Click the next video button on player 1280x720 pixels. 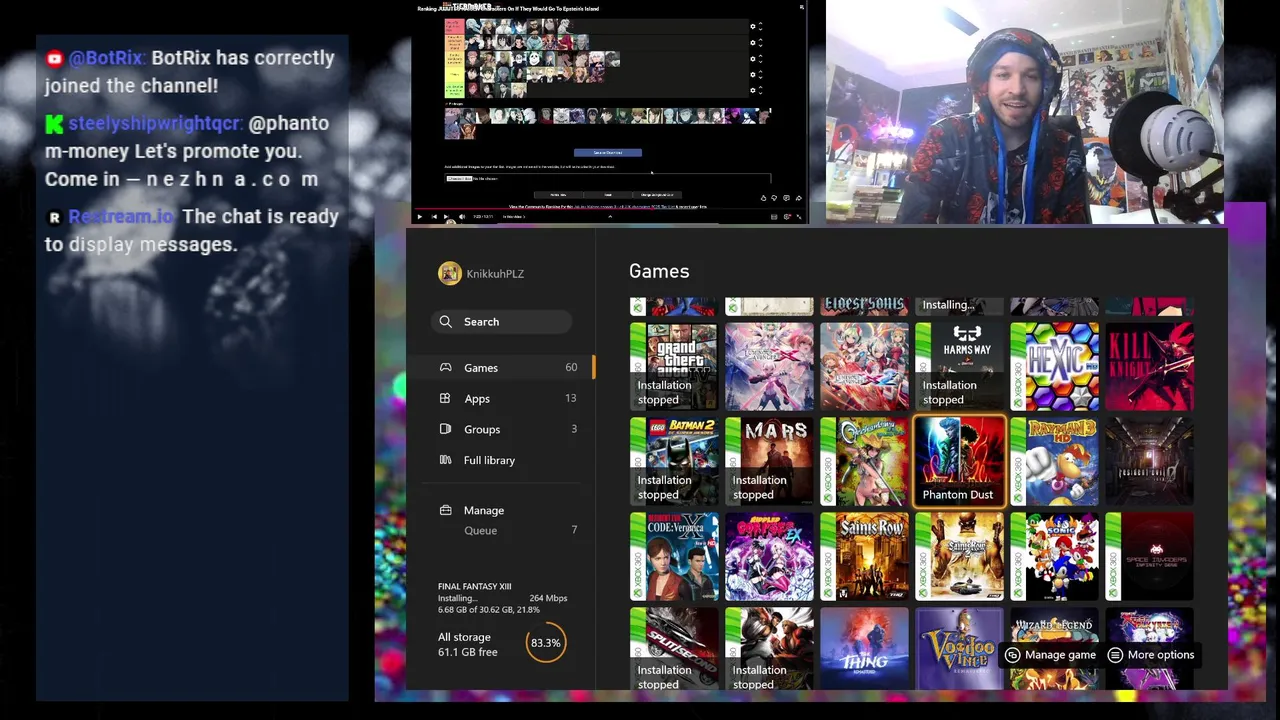446,217
